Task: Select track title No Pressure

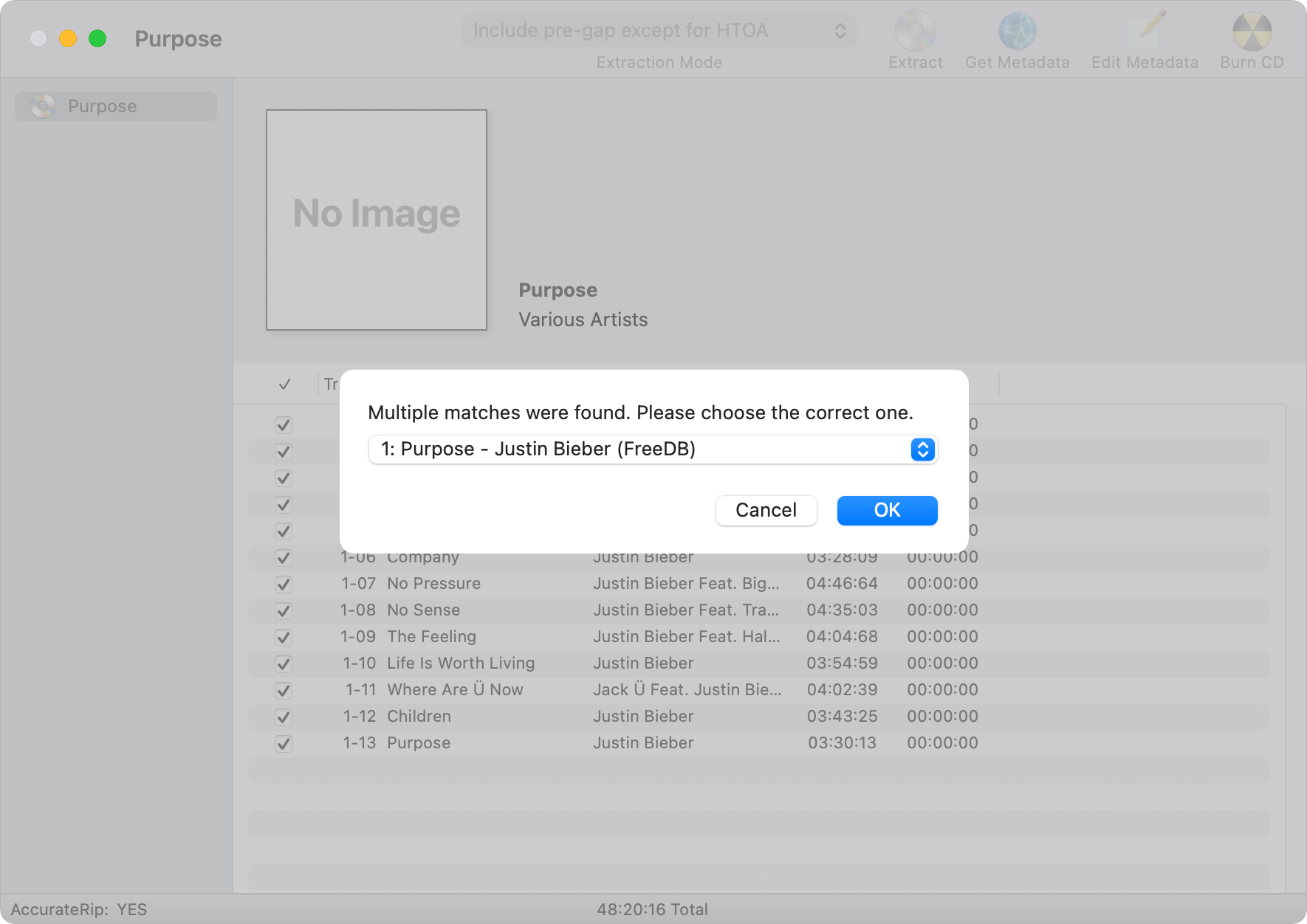Action: tap(434, 584)
